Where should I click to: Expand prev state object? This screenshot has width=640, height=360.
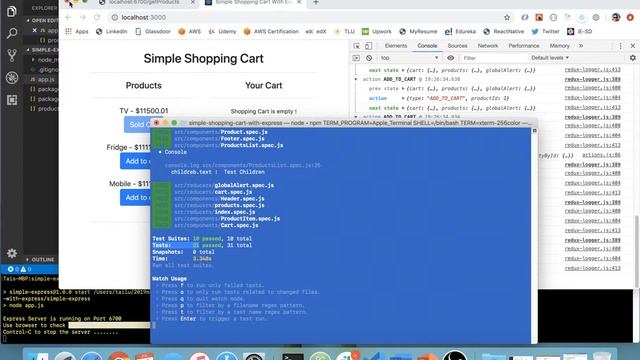point(403,89)
